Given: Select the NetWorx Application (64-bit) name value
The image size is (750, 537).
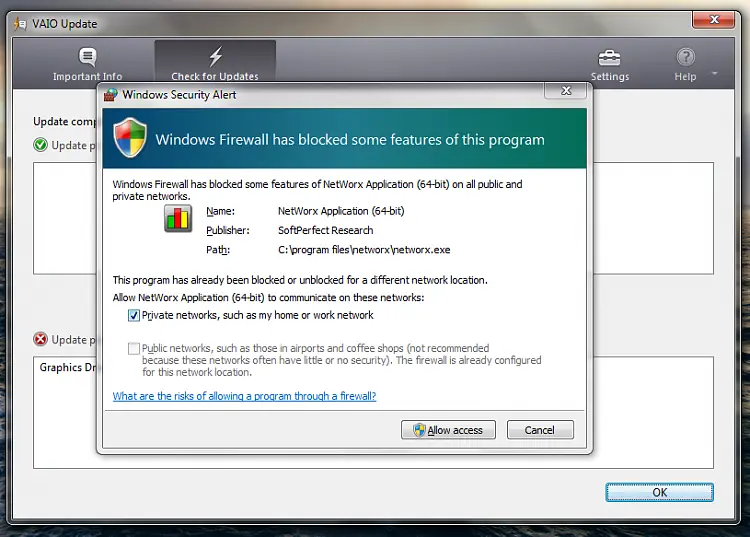Looking at the screenshot, I should [x=341, y=211].
